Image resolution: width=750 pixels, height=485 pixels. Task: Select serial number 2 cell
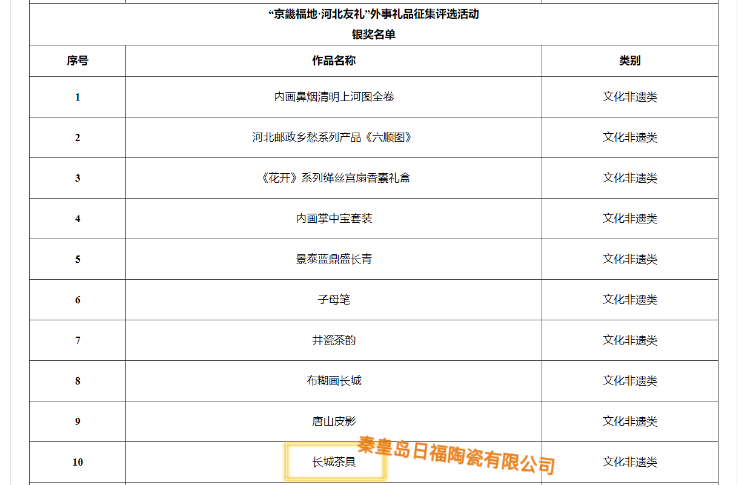(x=77, y=138)
